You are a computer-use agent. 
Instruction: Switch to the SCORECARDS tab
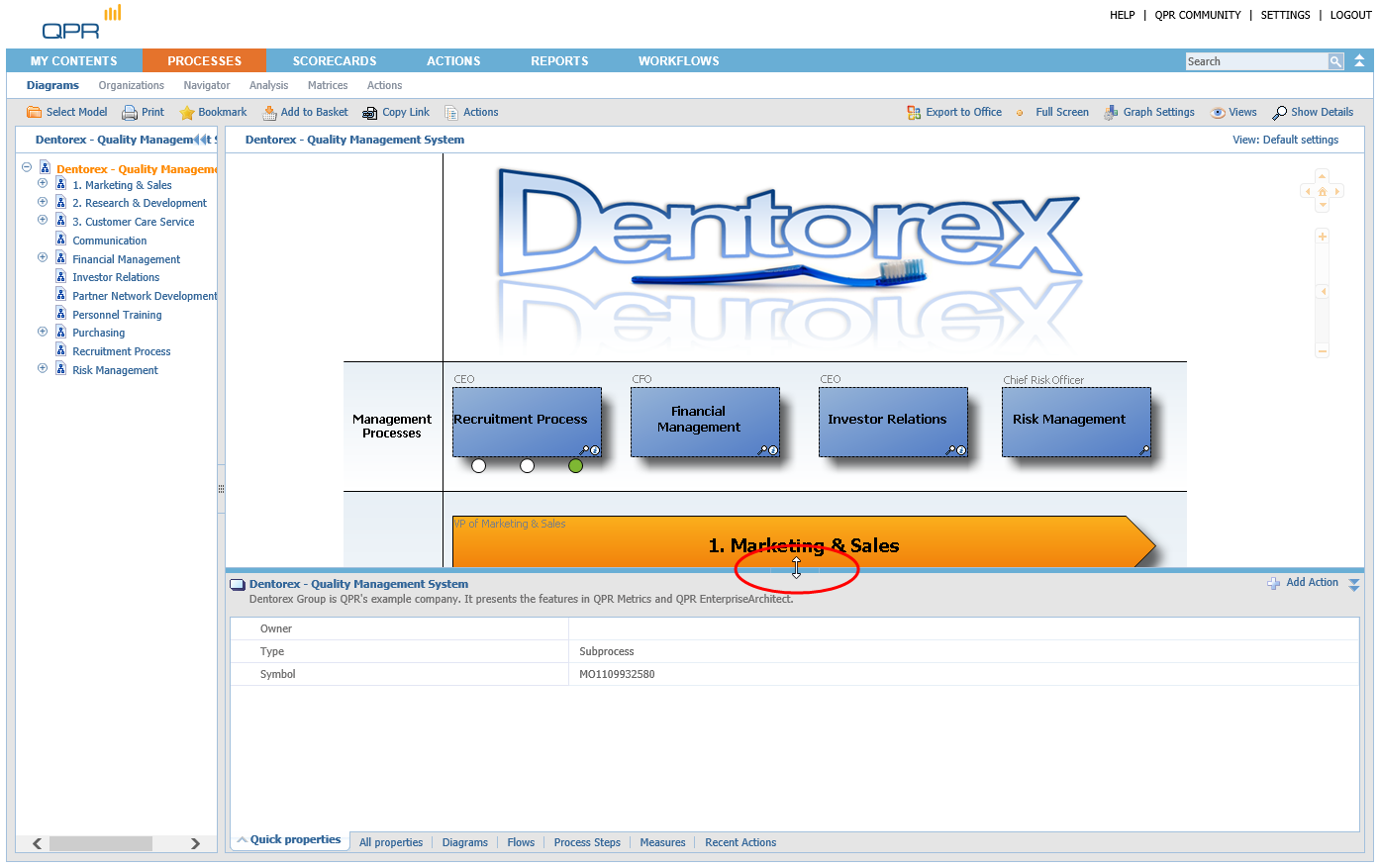tap(335, 61)
